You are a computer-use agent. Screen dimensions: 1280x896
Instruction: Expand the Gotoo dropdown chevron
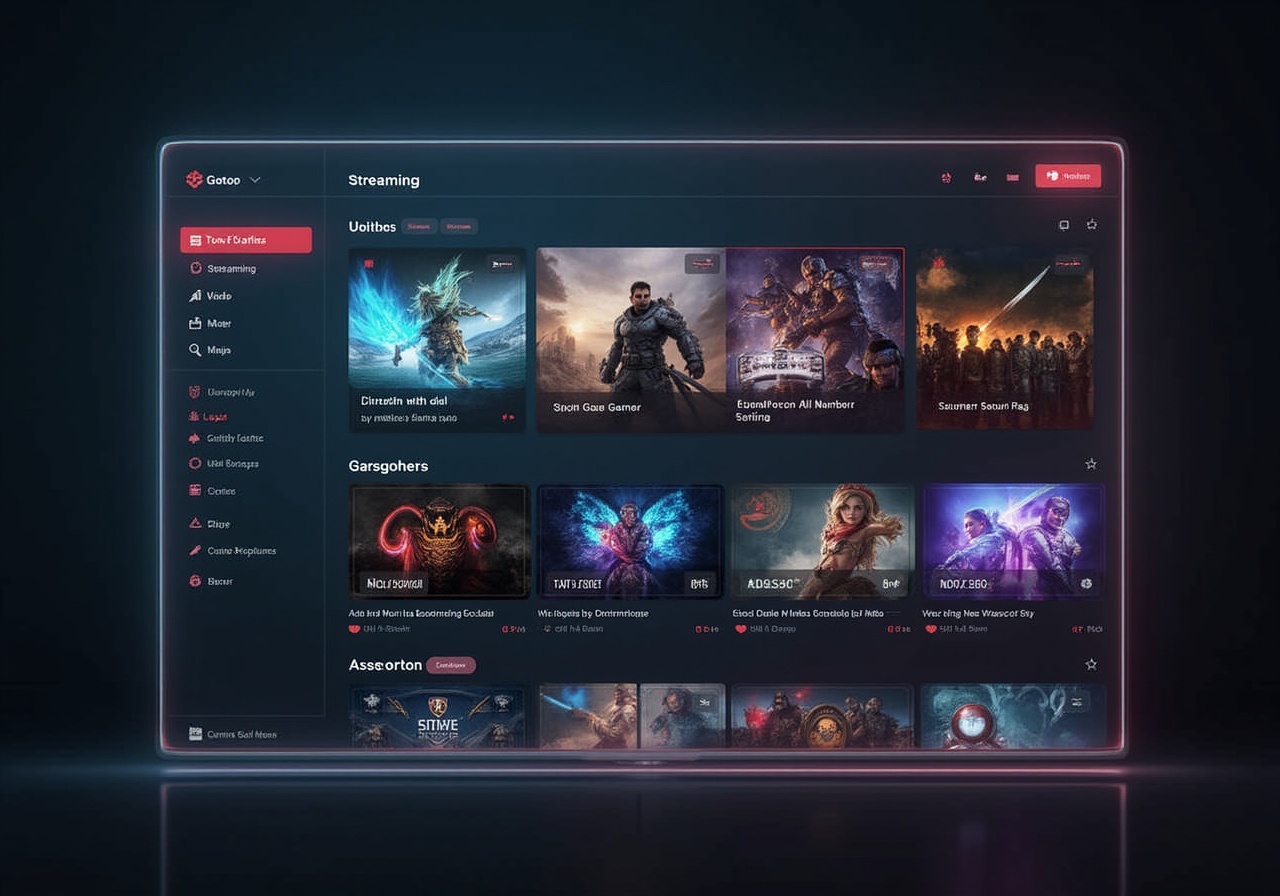coord(255,180)
